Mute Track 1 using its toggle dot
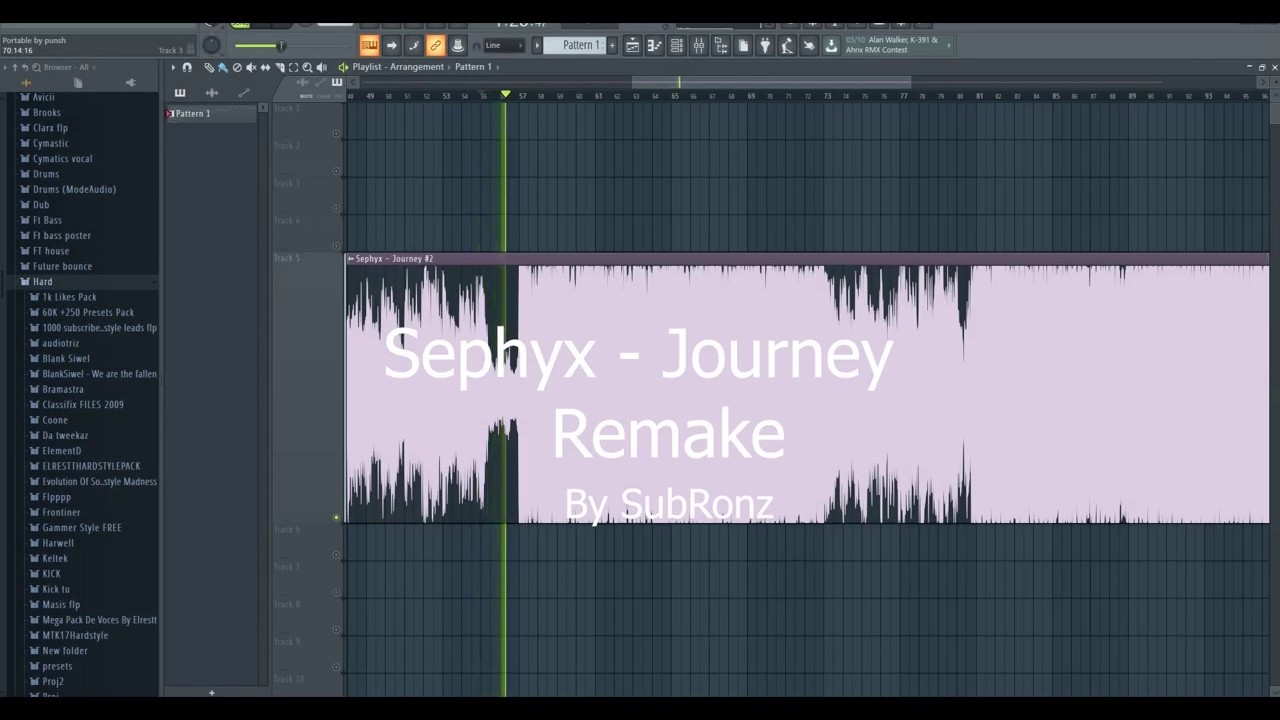The image size is (1280, 720). click(336, 133)
